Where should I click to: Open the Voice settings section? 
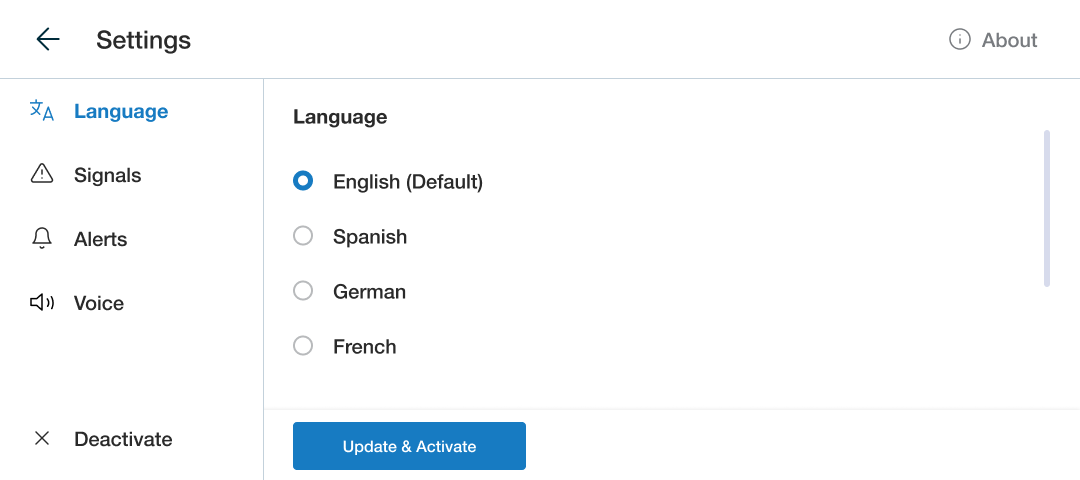[x=99, y=303]
